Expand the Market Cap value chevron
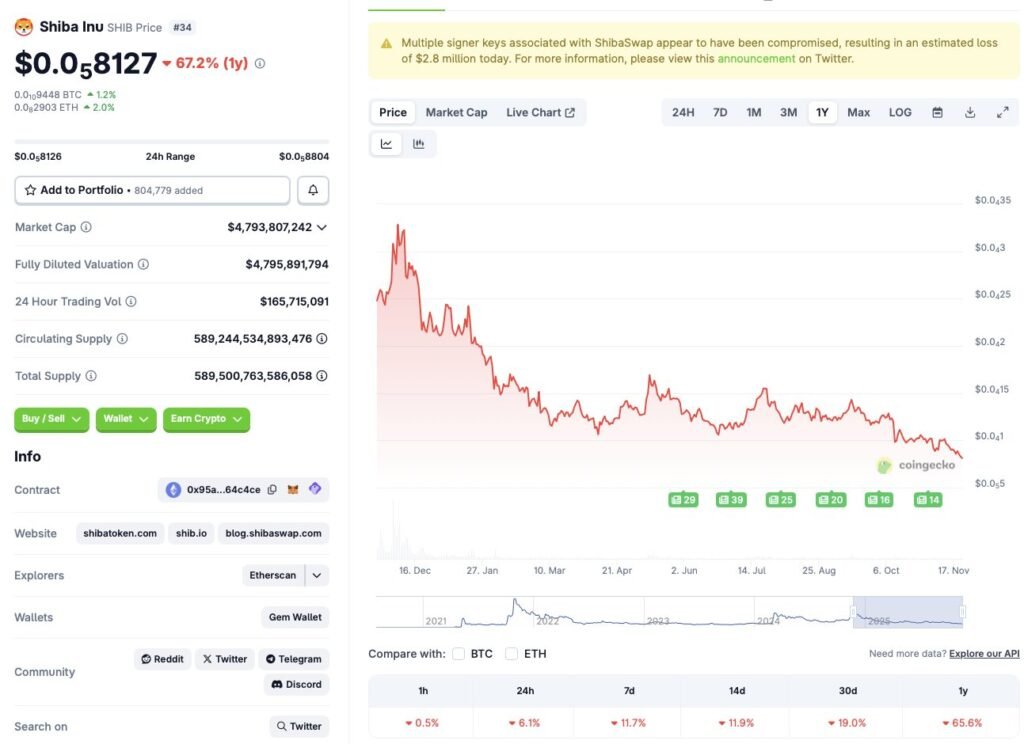 [x=322, y=227]
